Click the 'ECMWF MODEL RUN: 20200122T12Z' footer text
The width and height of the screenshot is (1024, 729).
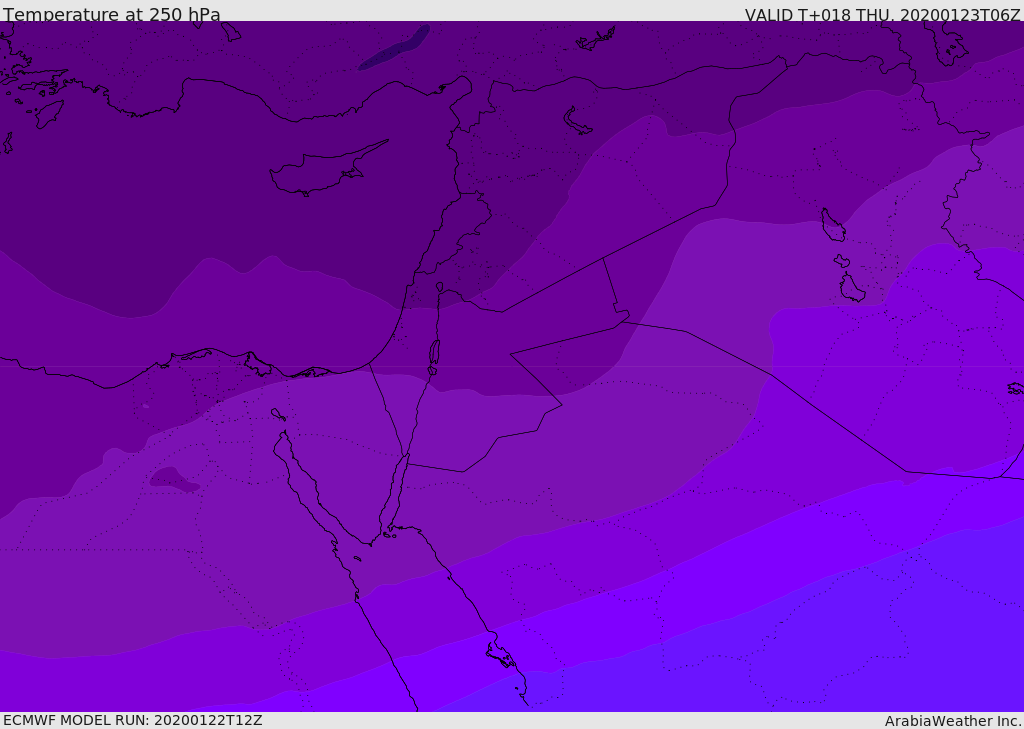(133, 721)
